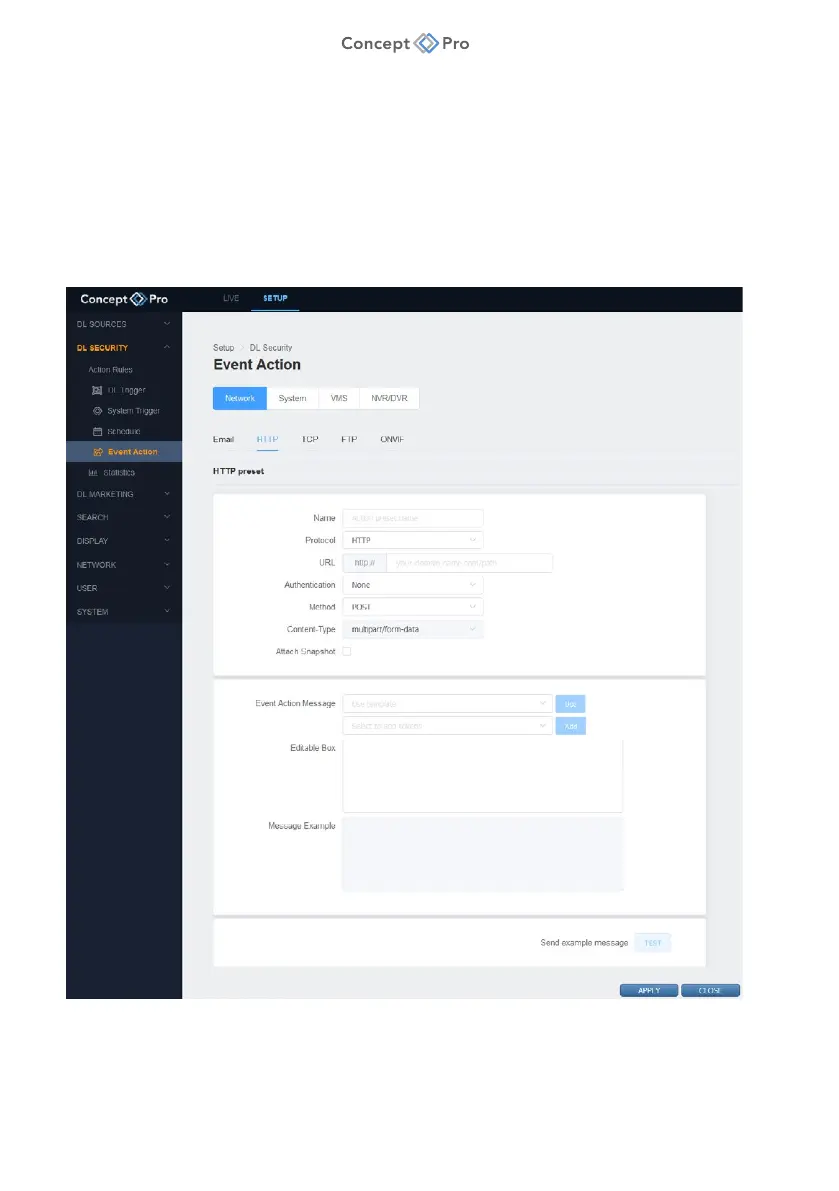Screen dimensions: 839x1191
Task: Open Action Rules in the sidebar
Action: 110,370
